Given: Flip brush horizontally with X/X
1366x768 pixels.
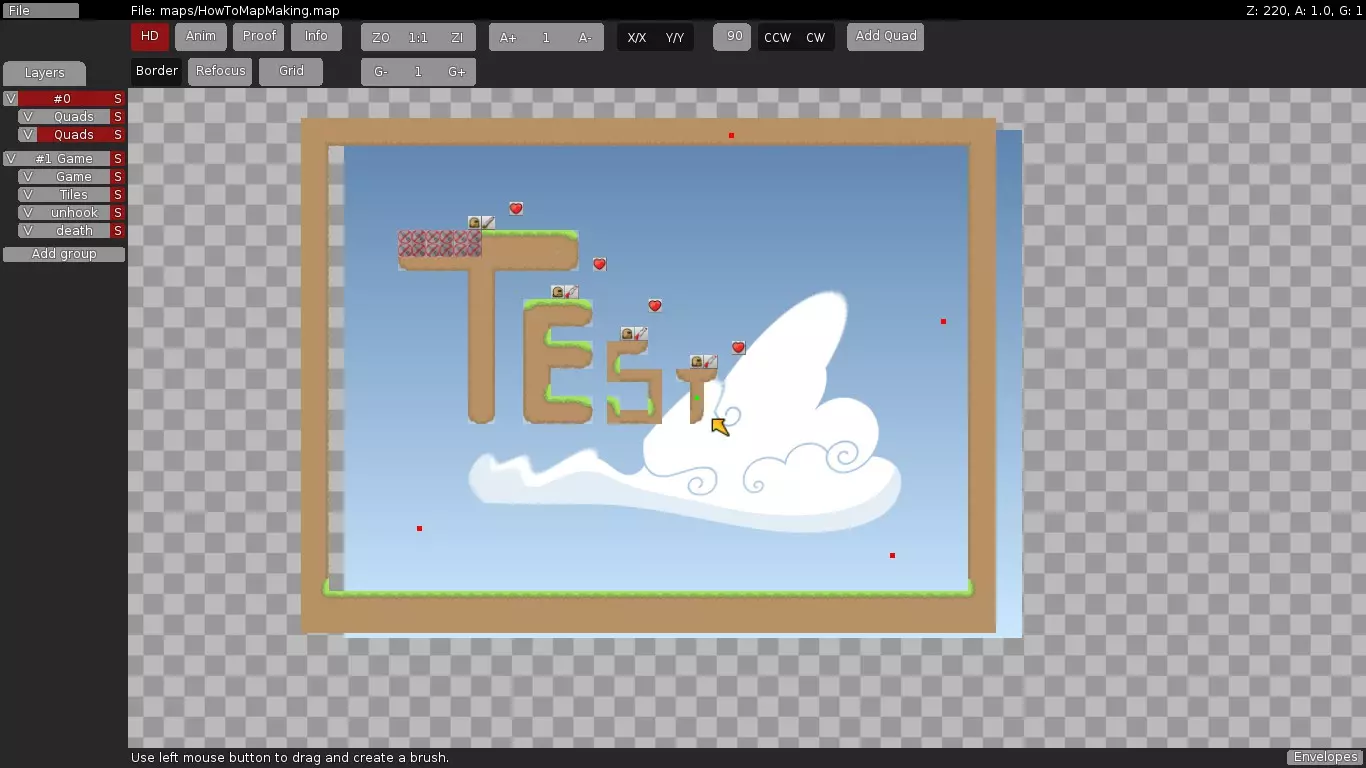Looking at the screenshot, I should (636, 38).
